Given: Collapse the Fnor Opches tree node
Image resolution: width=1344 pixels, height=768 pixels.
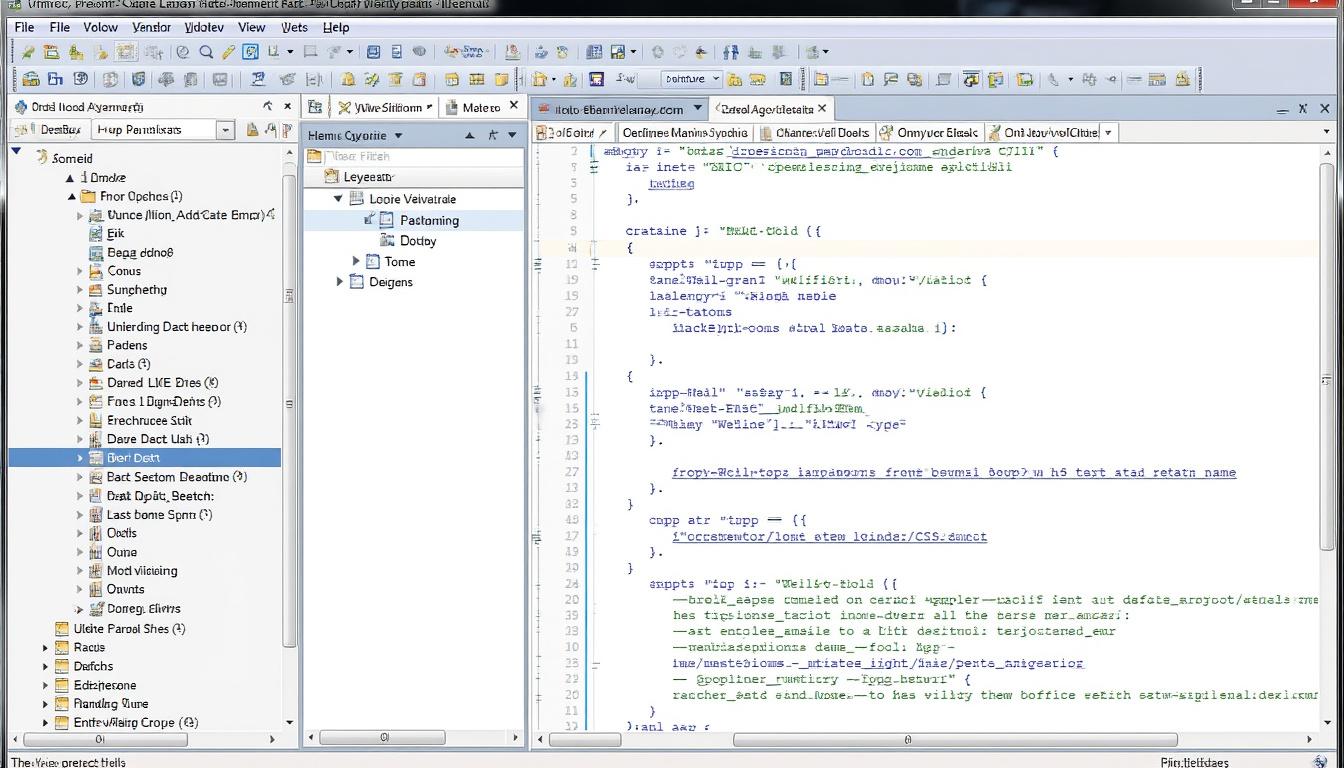Looking at the screenshot, I should tap(72, 196).
